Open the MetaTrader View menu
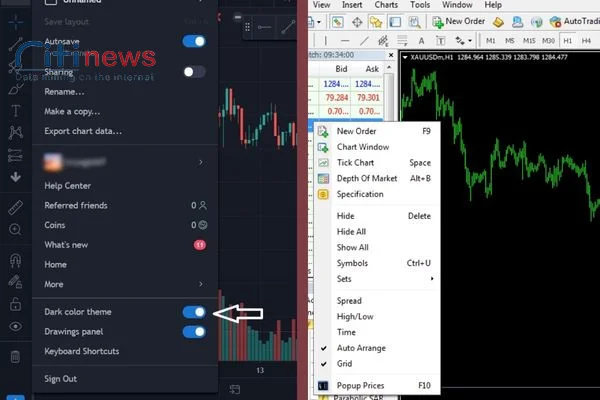 coord(321,5)
